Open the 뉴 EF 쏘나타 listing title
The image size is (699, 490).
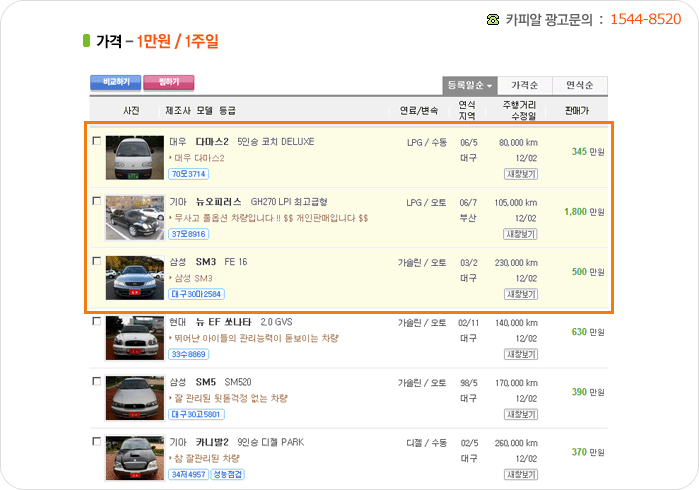pyautogui.click(x=221, y=322)
